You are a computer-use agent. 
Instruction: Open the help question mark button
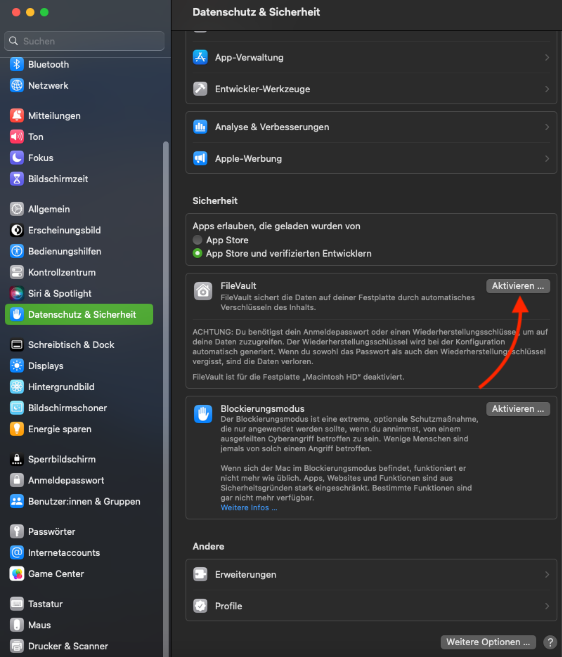pos(550,642)
